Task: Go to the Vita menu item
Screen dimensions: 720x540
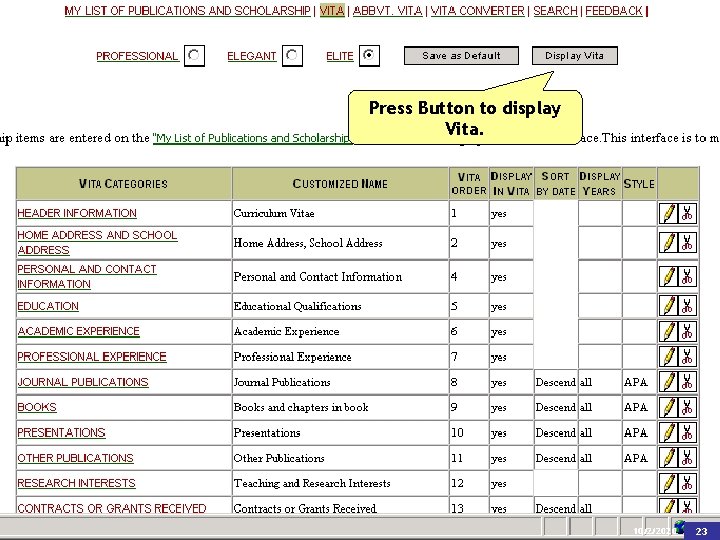Action: 332,11
